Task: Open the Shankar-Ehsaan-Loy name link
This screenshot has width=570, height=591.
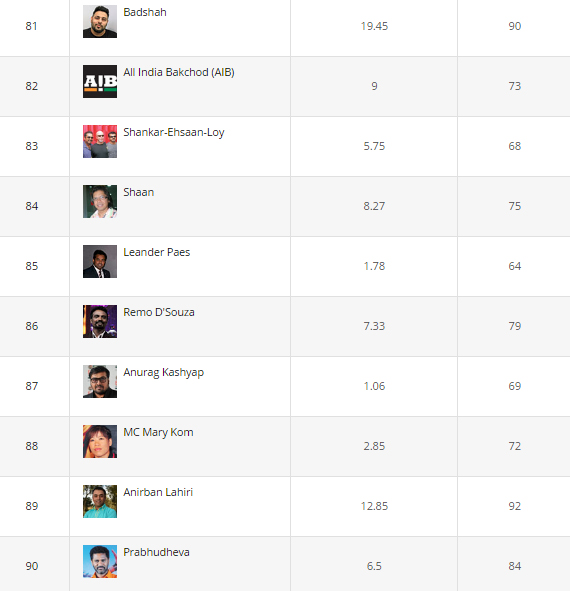Action: click(x=174, y=132)
